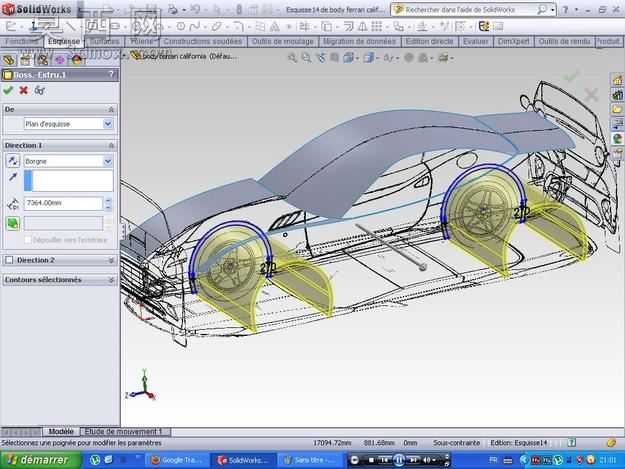Open the FeatureManager design tree tab
The height and width of the screenshot is (469, 625).
click(8, 60)
